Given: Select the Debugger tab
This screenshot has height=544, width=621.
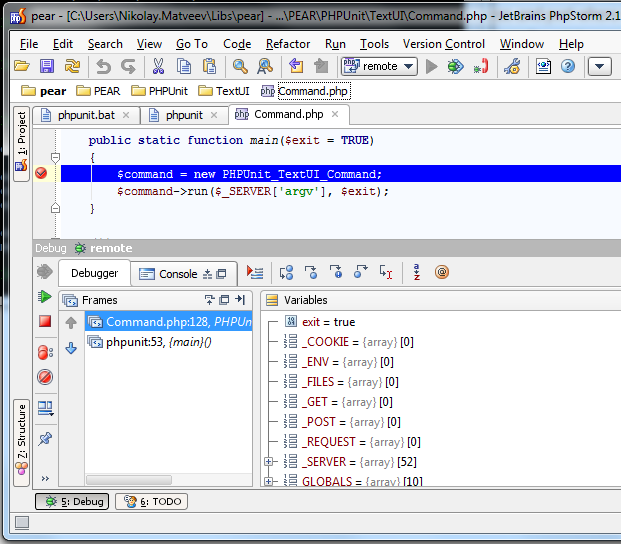Looking at the screenshot, I should 94,273.
